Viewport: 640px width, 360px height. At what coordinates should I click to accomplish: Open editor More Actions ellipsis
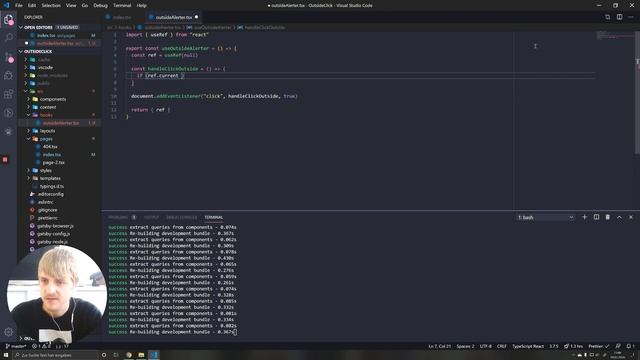pos(631,17)
